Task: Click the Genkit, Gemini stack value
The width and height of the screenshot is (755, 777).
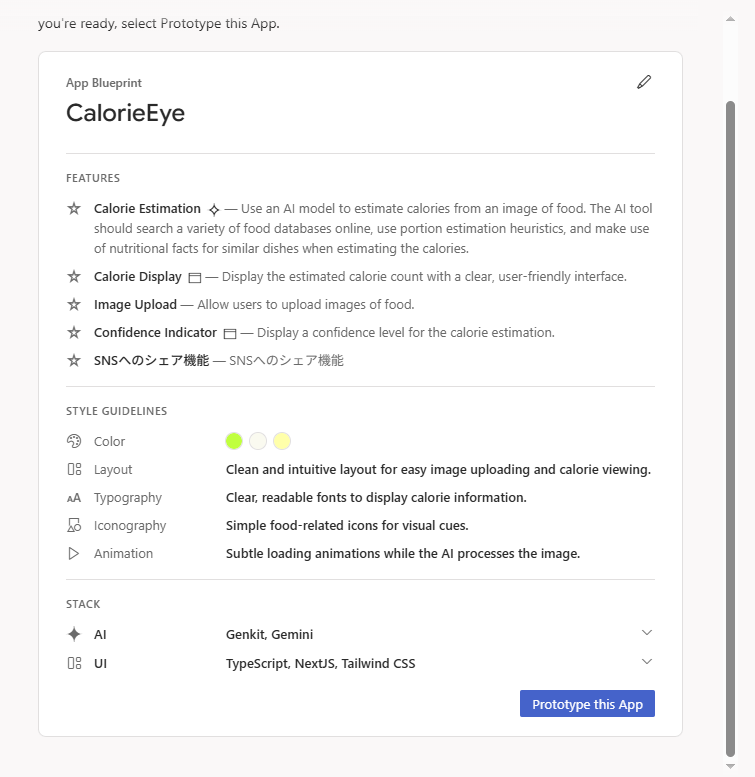Action: point(270,634)
